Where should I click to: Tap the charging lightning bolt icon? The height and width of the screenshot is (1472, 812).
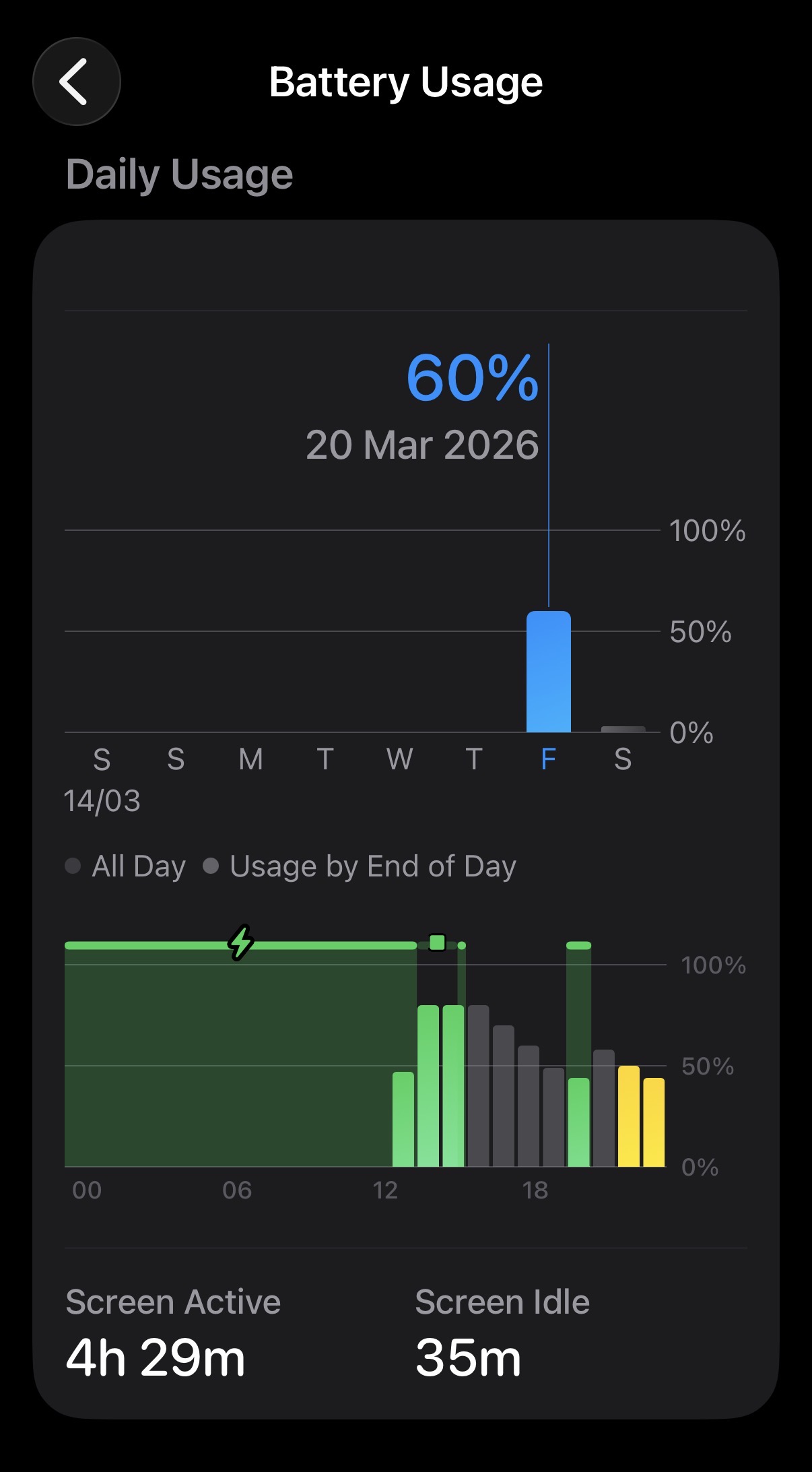click(x=240, y=942)
